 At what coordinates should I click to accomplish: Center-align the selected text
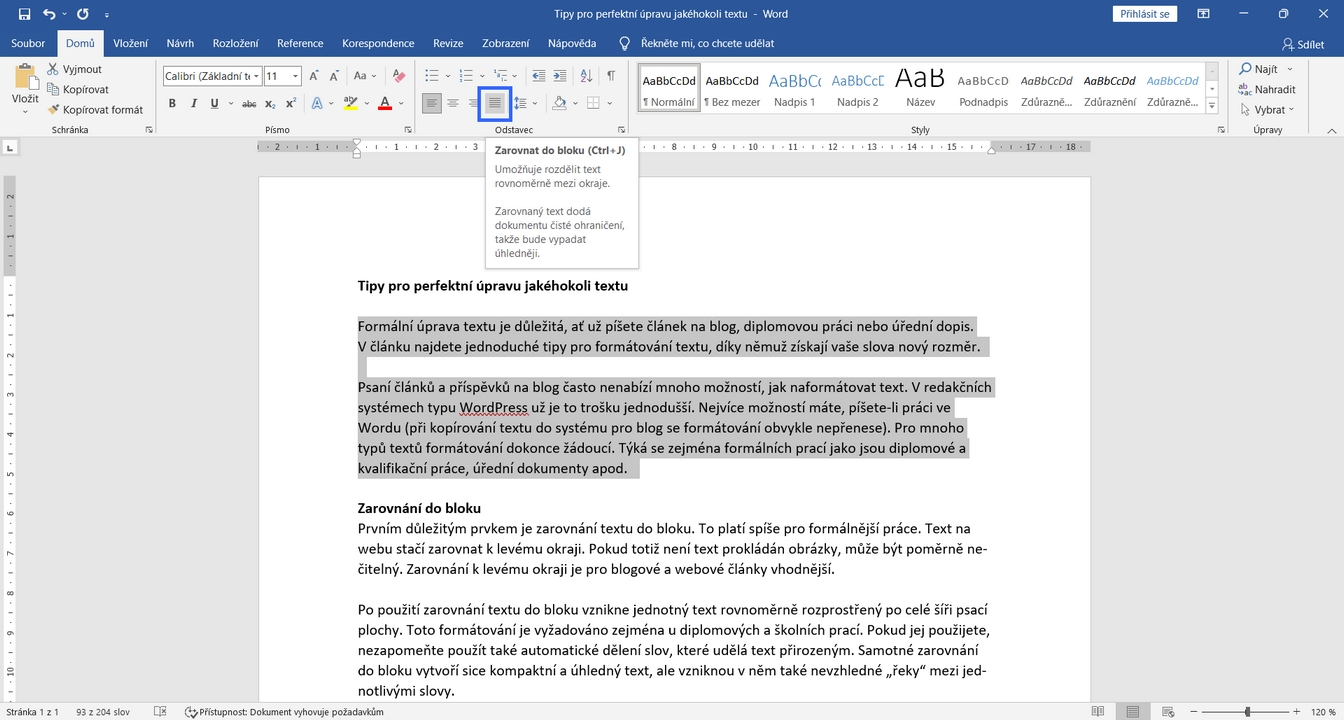point(453,103)
